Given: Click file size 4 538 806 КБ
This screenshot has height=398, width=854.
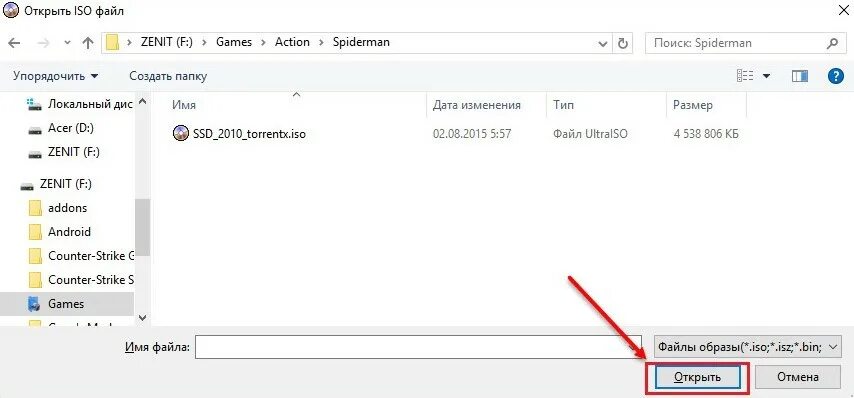Looking at the screenshot, I should (x=706, y=133).
